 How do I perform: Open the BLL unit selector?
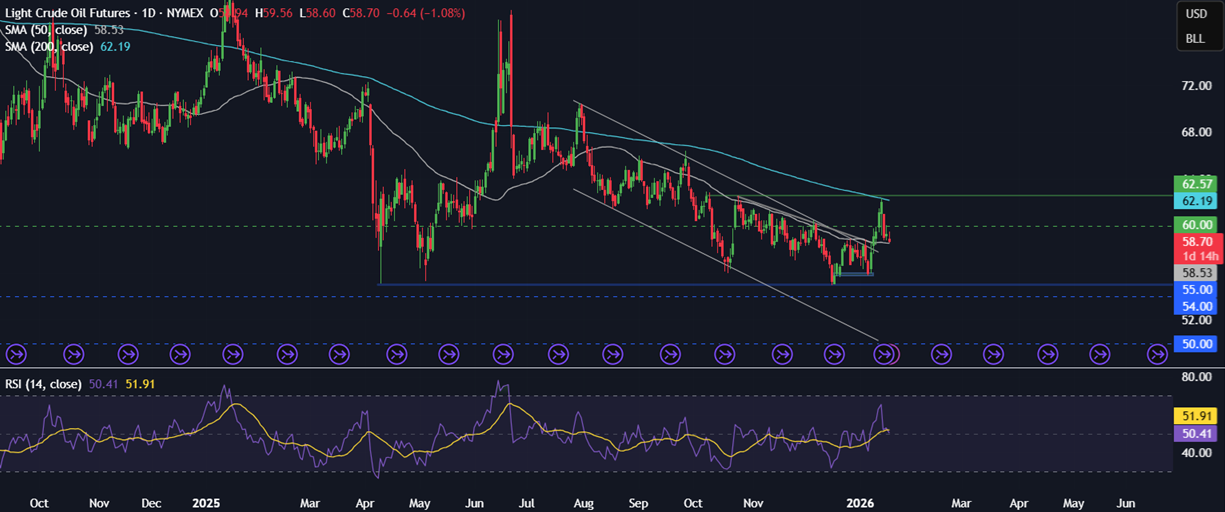click(x=1196, y=39)
